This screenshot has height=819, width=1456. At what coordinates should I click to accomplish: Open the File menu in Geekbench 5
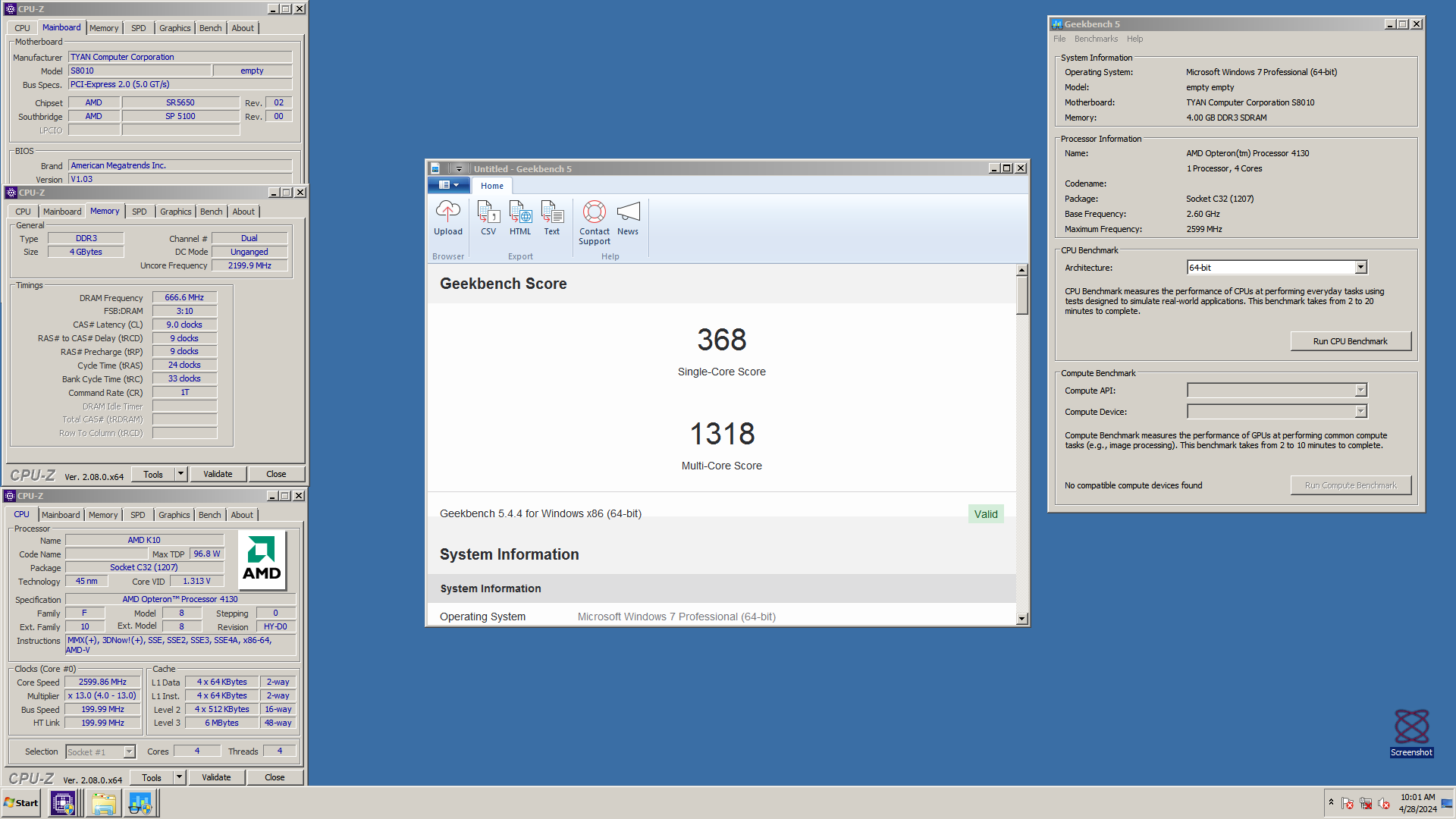[x=1059, y=39]
